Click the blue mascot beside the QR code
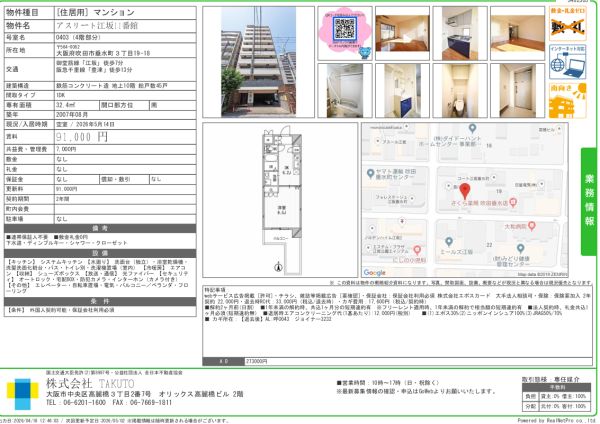 pyautogui.click(x=365, y=53)
